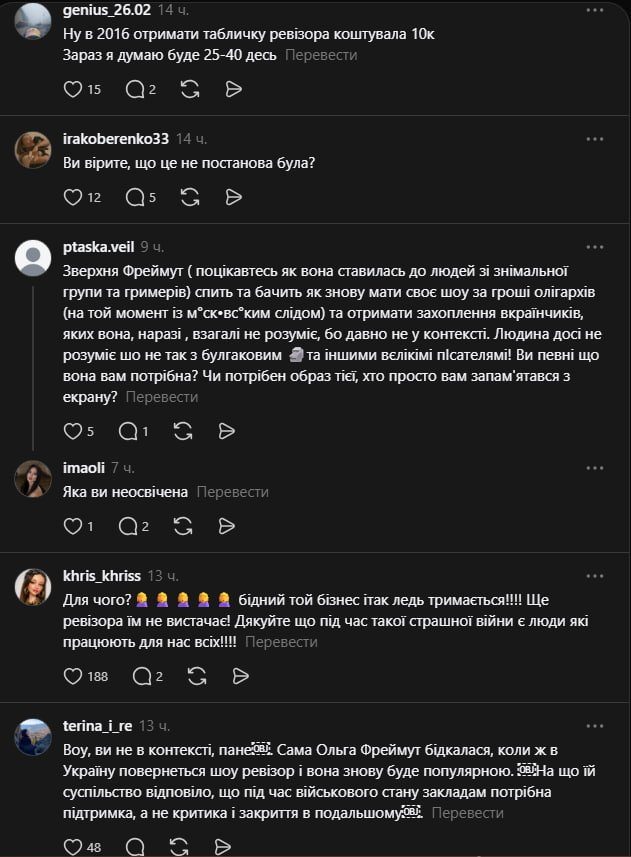Image resolution: width=631 pixels, height=857 pixels.
Task: Like irakoberenko33's comment
Action: click(73, 197)
